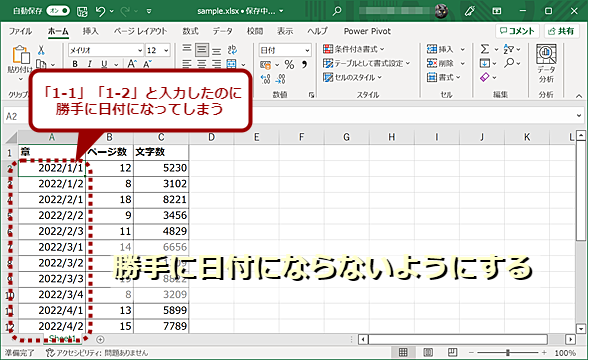Image resolution: width=589 pixels, height=361 pixels.
Task: Toggle italic formatting
Action: click(x=89, y=64)
